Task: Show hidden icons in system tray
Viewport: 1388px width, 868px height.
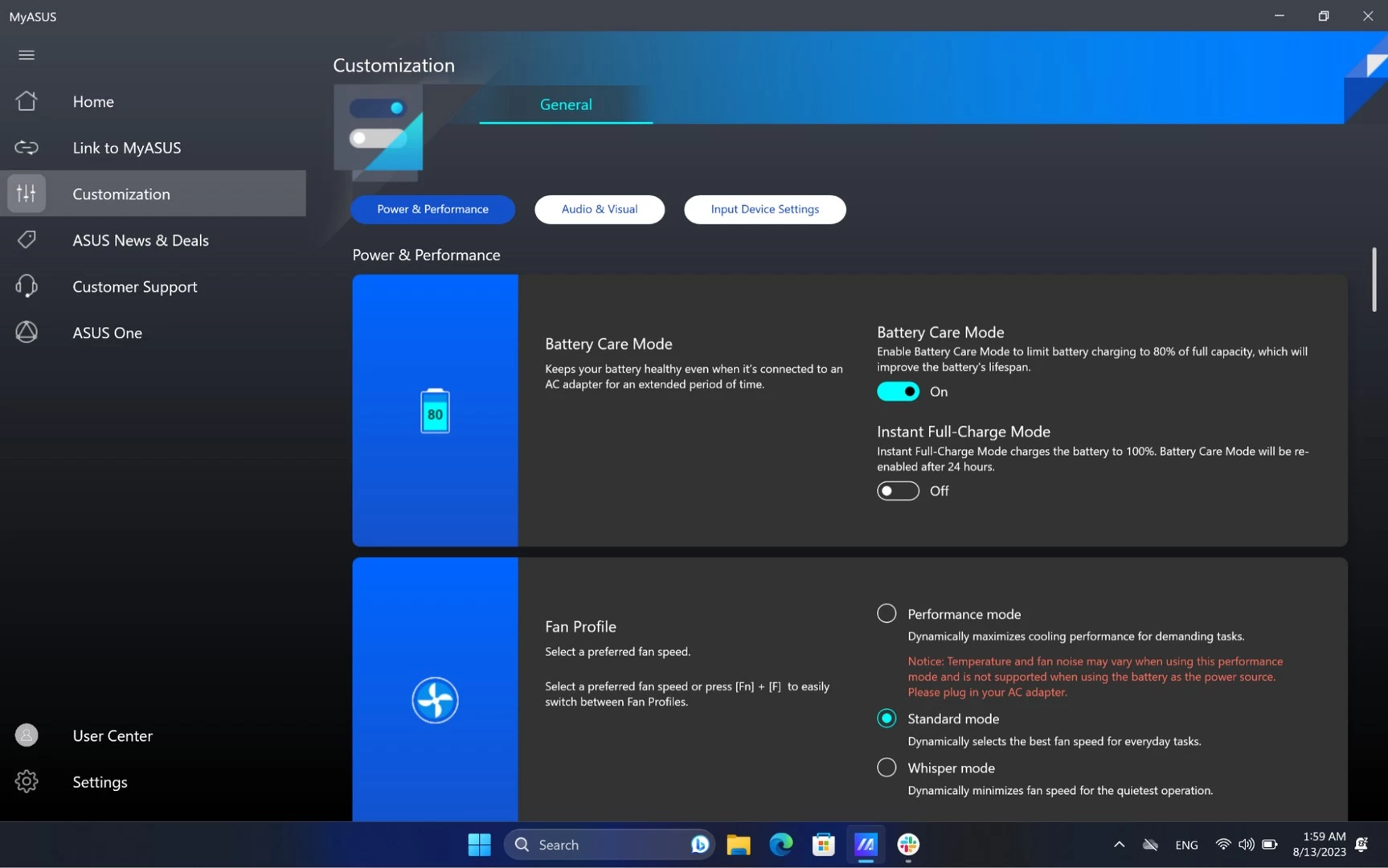Action: [x=1118, y=845]
